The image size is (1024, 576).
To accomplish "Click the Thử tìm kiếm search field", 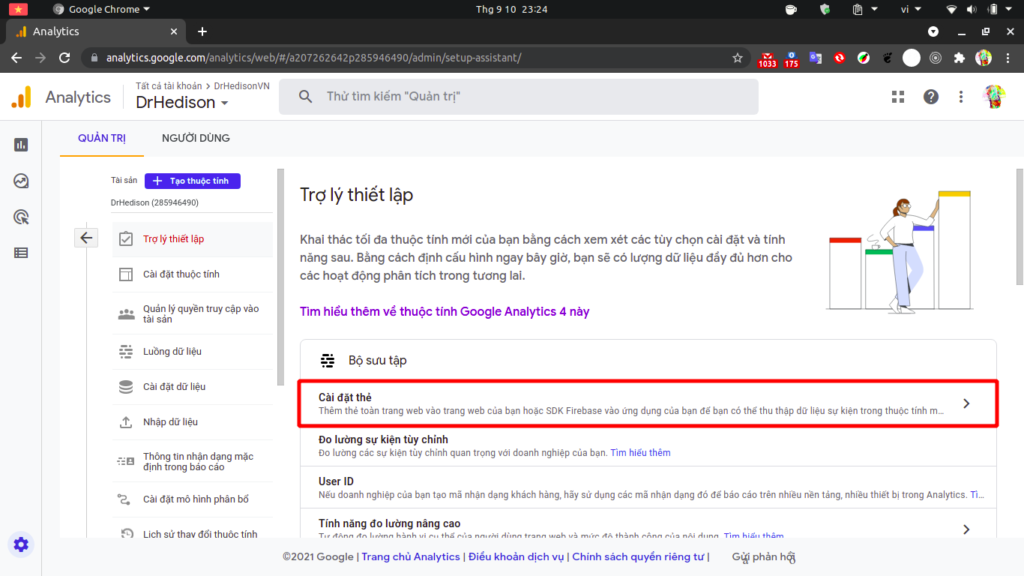I will click(x=519, y=97).
